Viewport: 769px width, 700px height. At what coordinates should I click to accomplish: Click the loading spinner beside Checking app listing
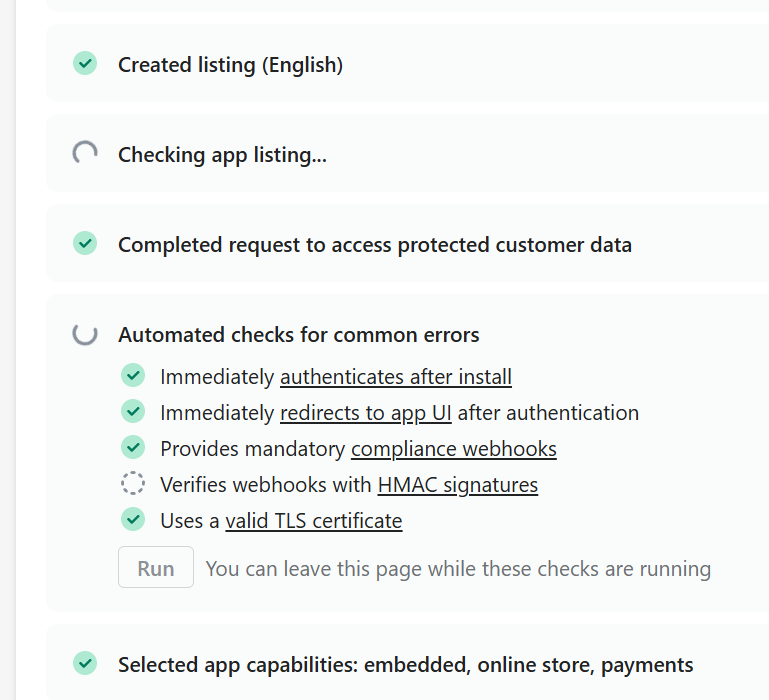click(x=85, y=153)
